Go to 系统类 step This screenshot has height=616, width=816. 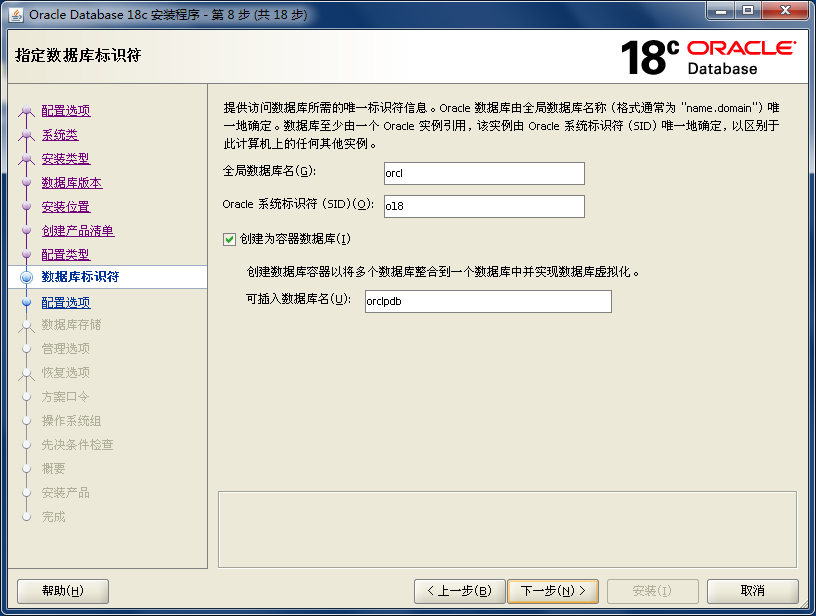click(60, 135)
